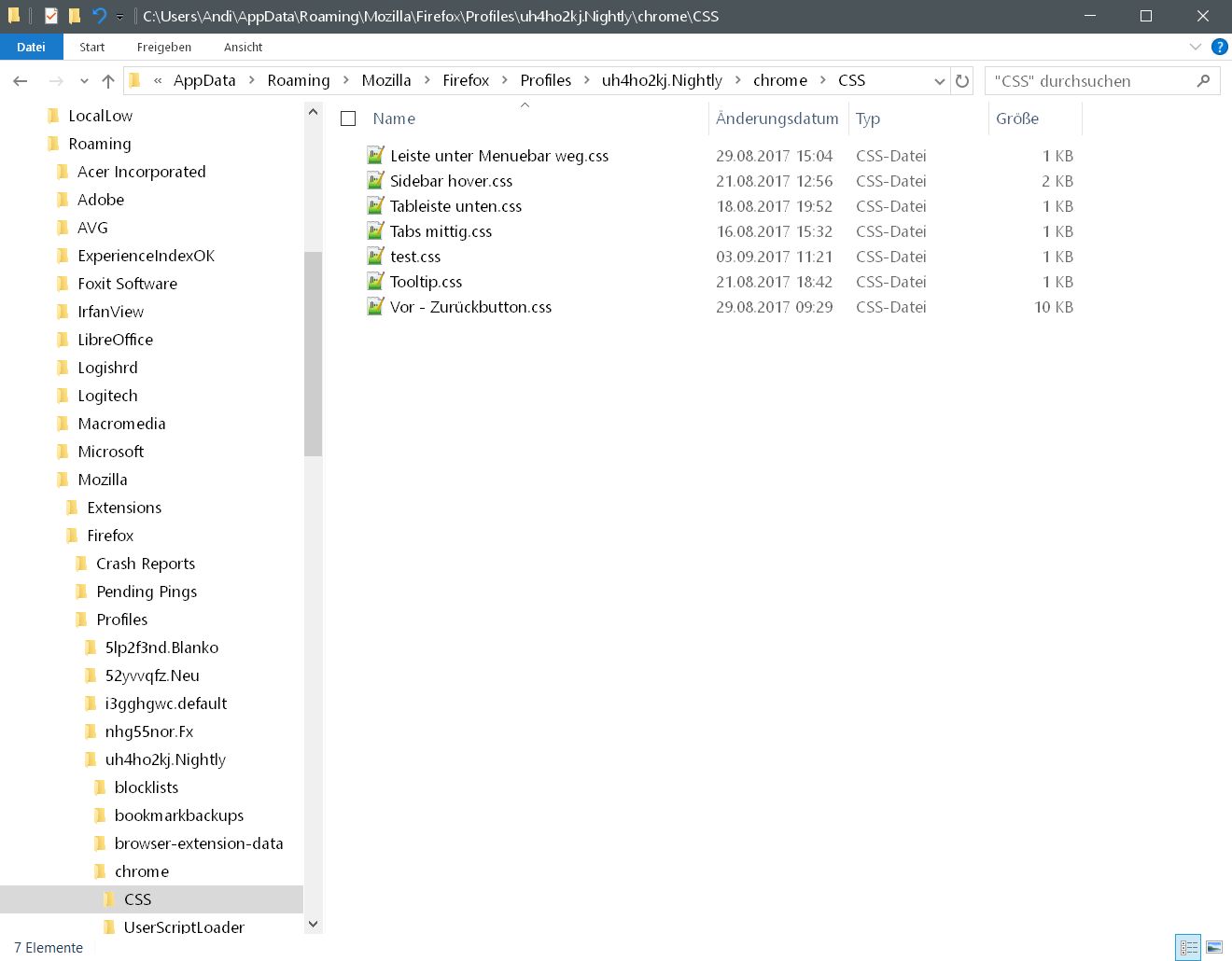
Task: Switch to details view layout icon
Action: click(x=1188, y=947)
